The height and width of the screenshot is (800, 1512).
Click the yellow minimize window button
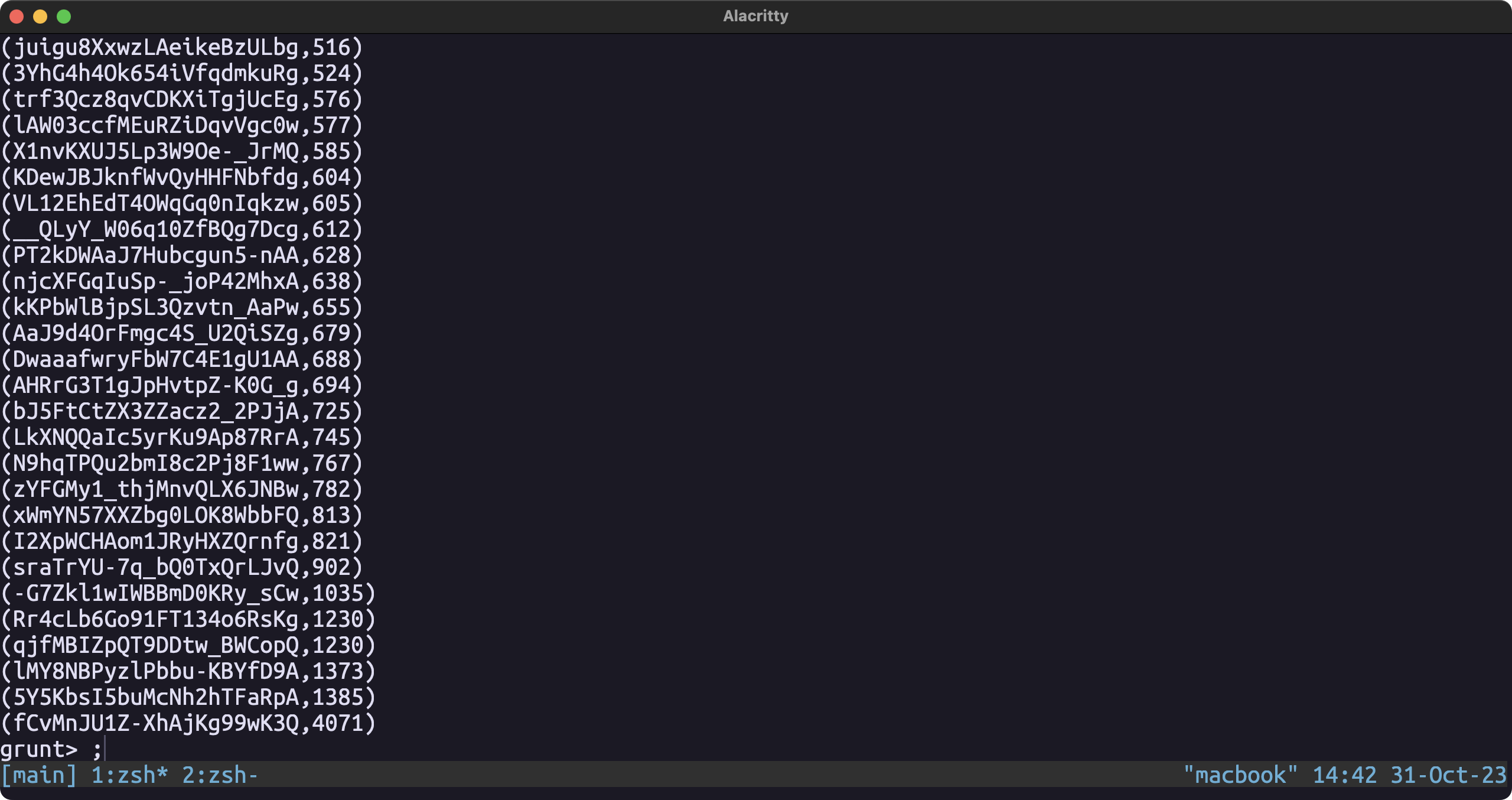[x=40, y=17]
